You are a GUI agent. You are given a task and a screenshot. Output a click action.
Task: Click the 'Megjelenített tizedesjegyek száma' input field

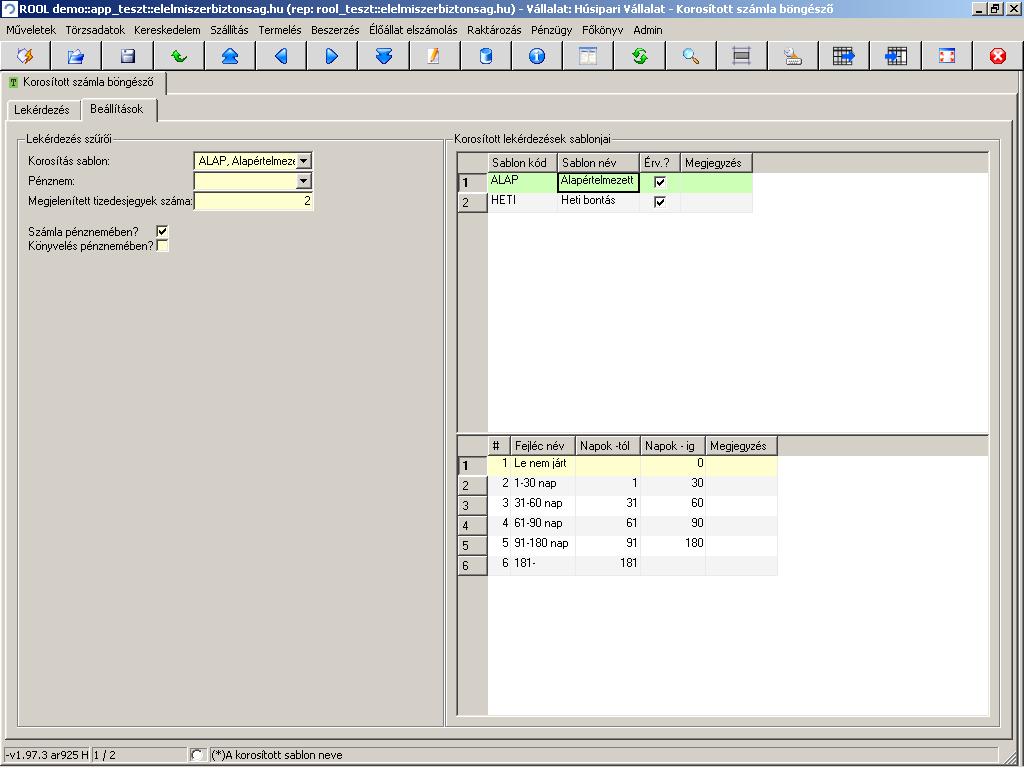[254, 201]
